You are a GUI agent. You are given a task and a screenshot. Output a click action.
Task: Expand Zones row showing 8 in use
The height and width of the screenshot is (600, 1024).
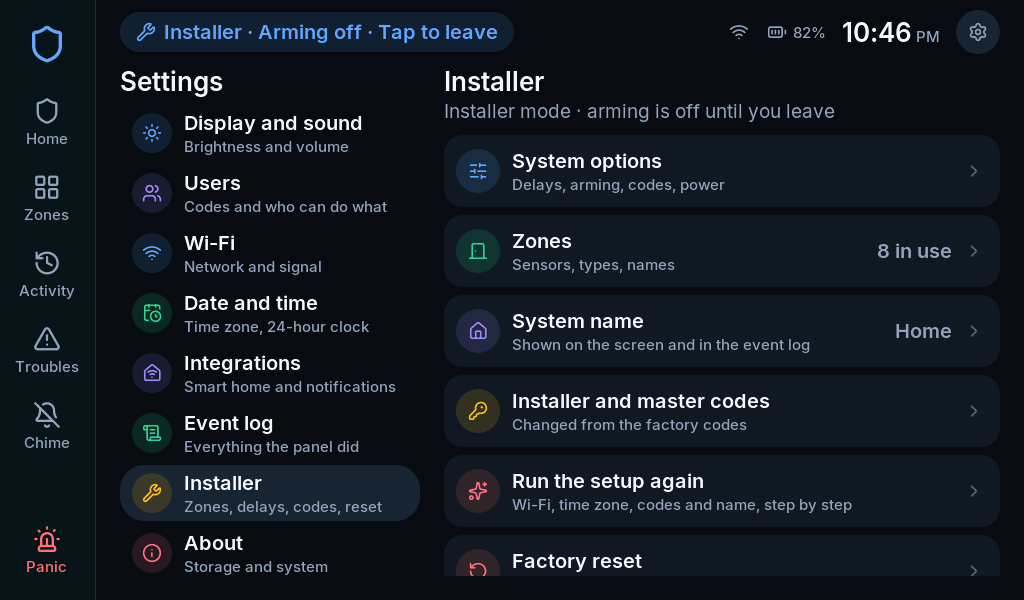pyautogui.click(x=722, y=251)
